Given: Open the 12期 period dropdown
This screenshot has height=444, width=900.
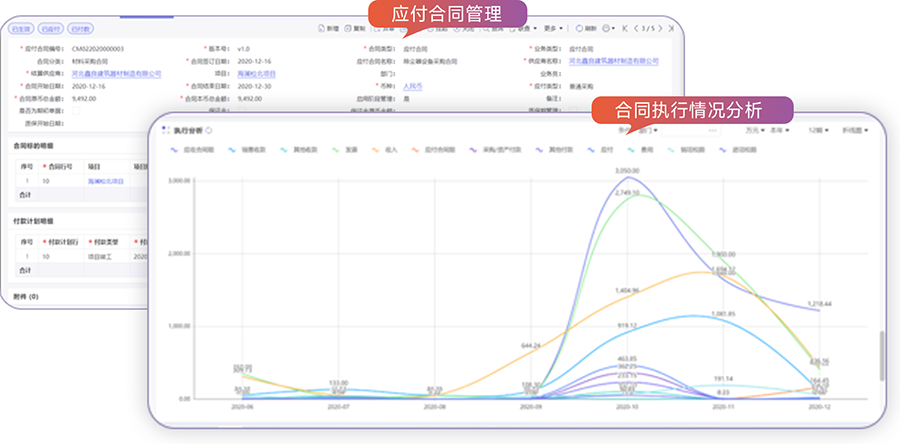Looking at the screenshot, I should pos(815,131).
